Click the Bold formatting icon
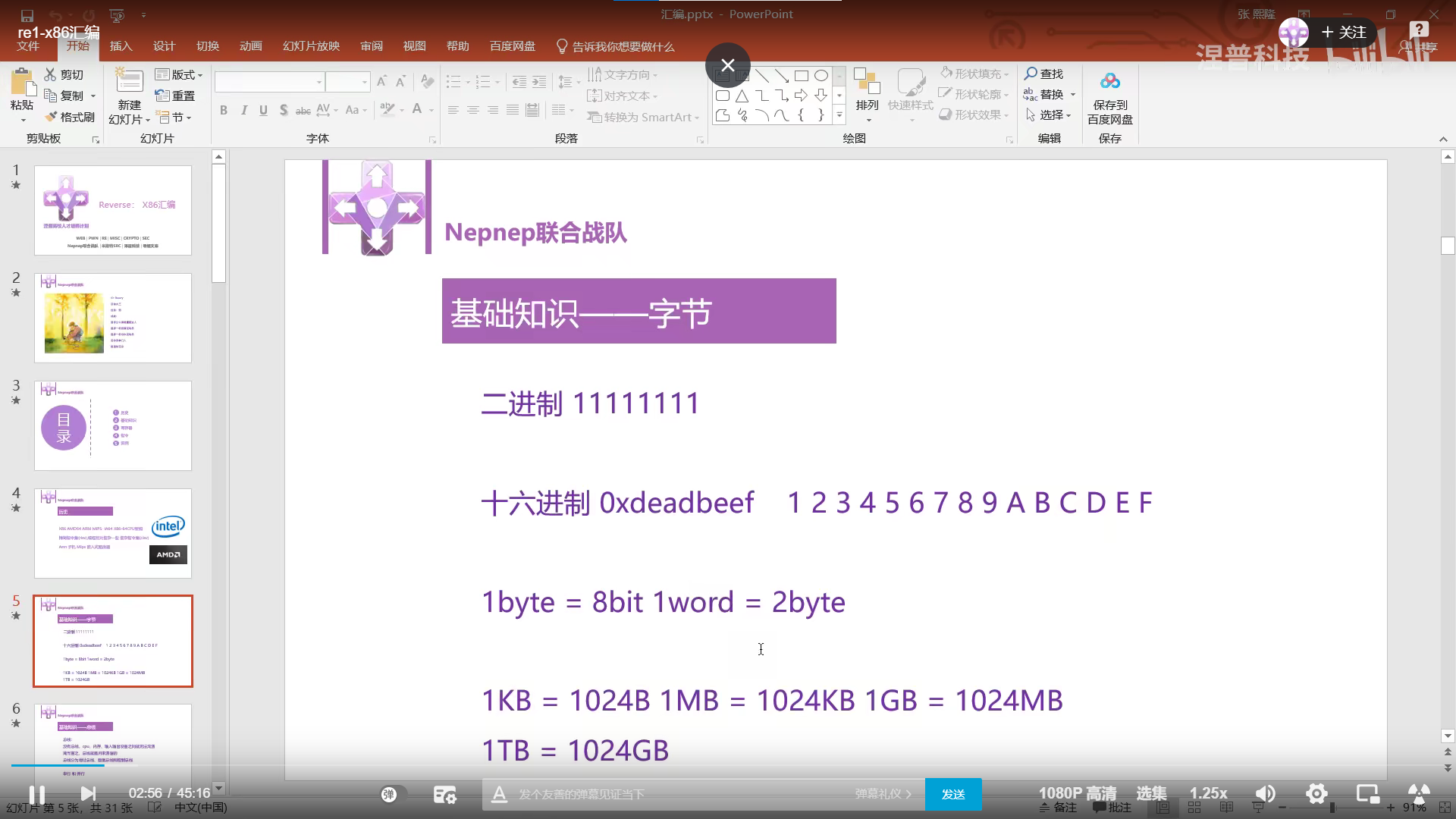 [224, 111]
